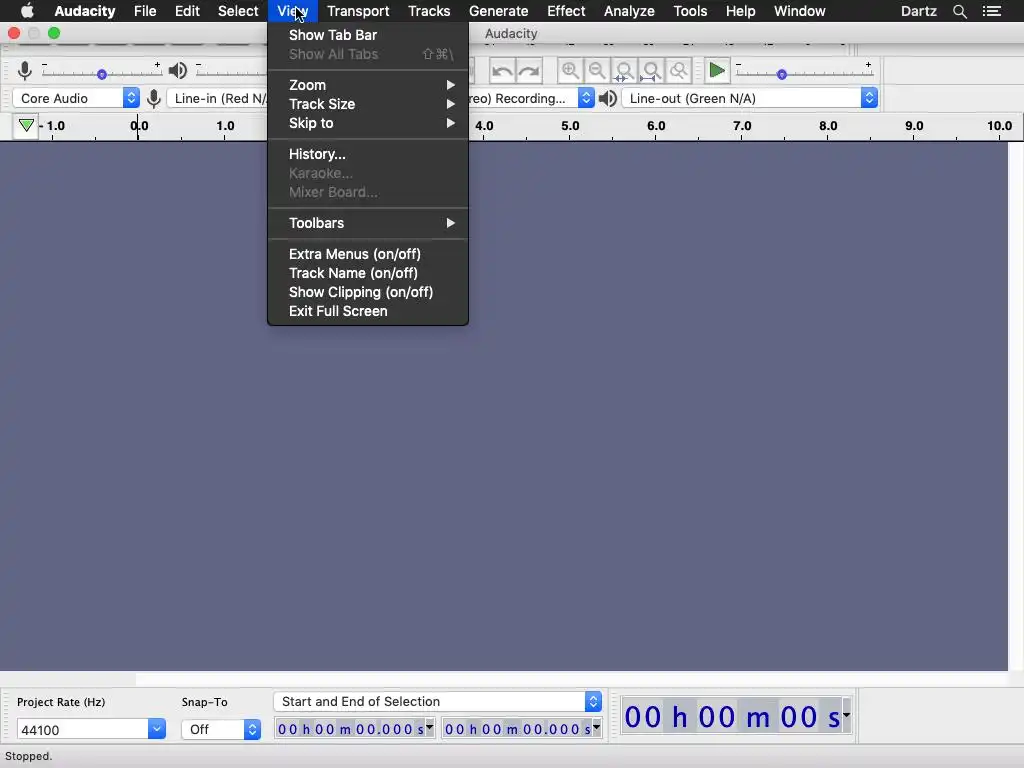This screenshot has height=768, width=1024.
Task: Open the recording channels dropdown
Action: click(x=586, y=98)
